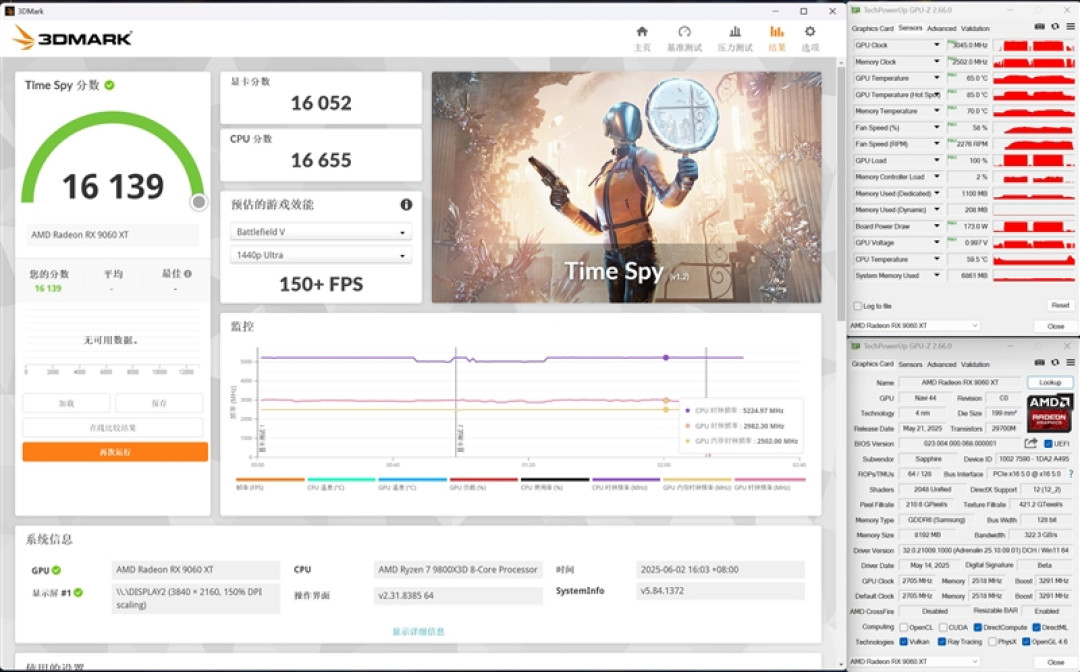Image resolution: width=1080 pixels, height=672 pixels.
Task: Open Advanced tab in GPU-Z Sensors window
Action: tap(942, 28)
